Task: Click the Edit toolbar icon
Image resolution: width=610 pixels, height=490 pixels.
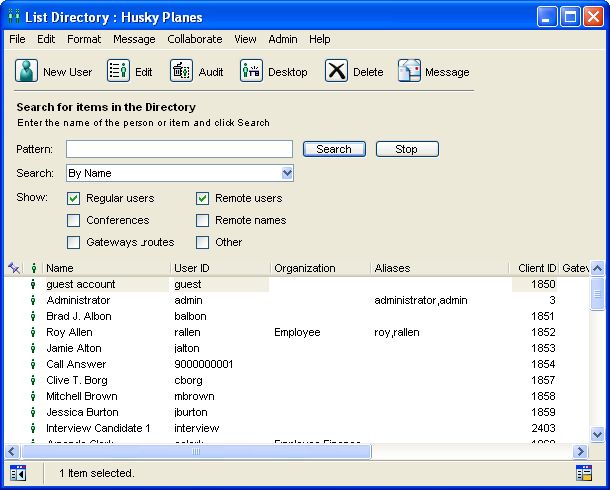Action: (118, 71)
